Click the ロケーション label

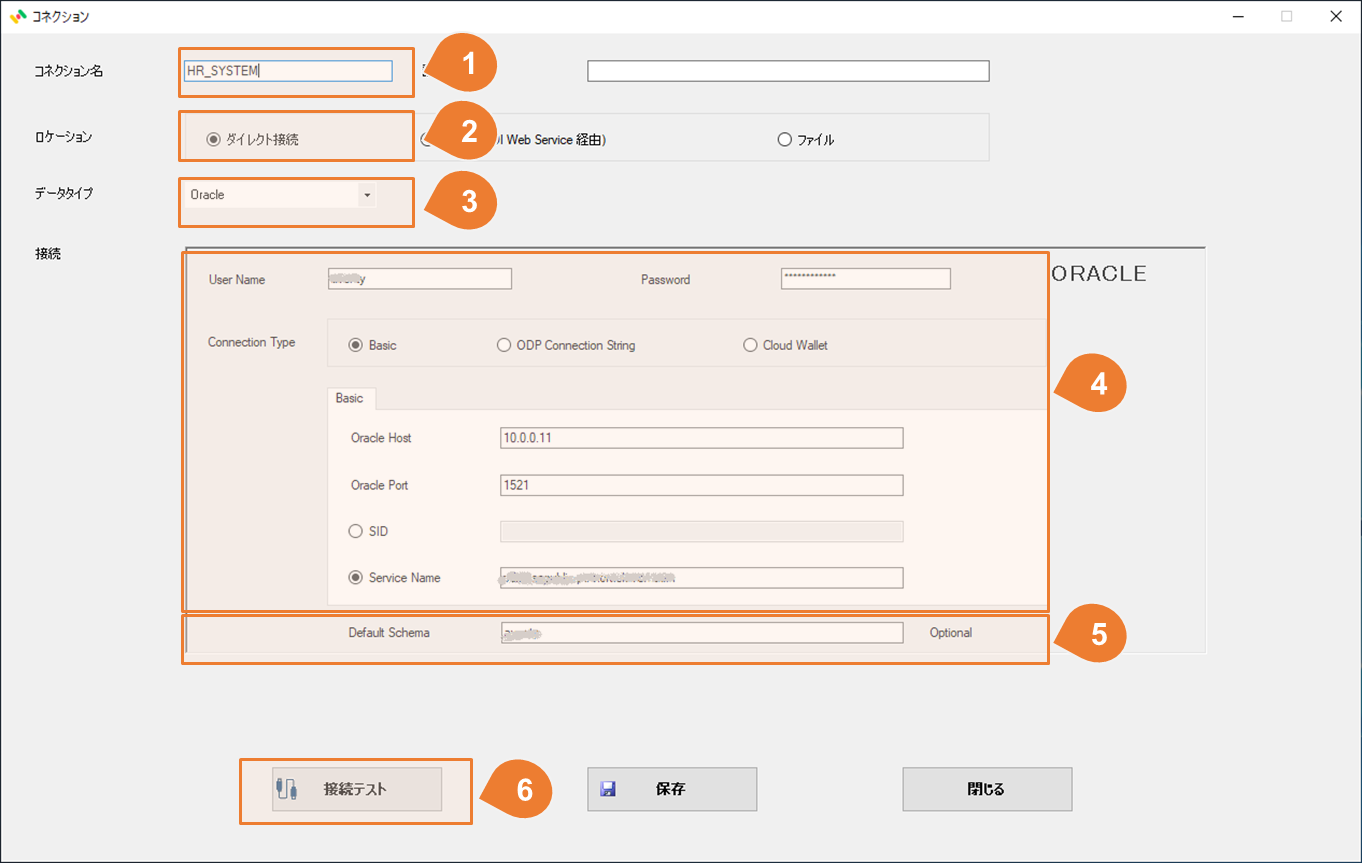pyautogui.click(x=64, y=137)
